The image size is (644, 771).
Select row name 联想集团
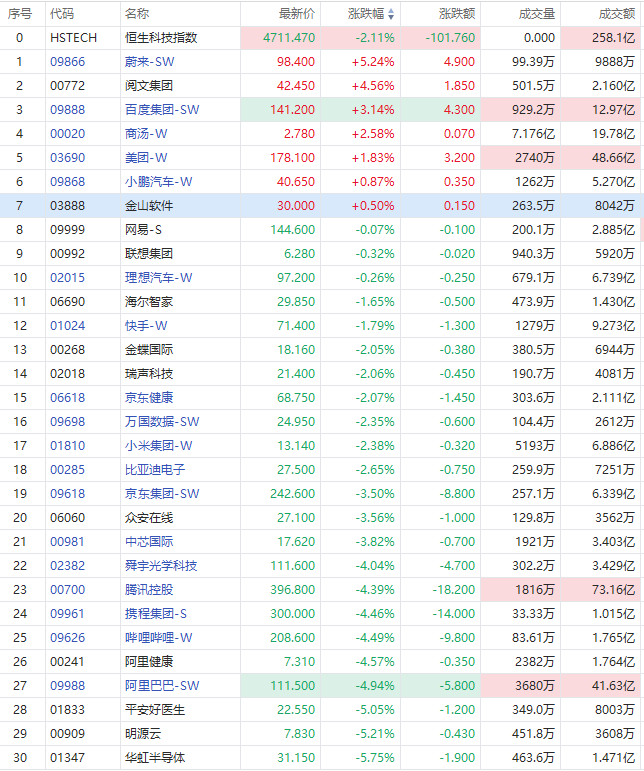(149, 254)
